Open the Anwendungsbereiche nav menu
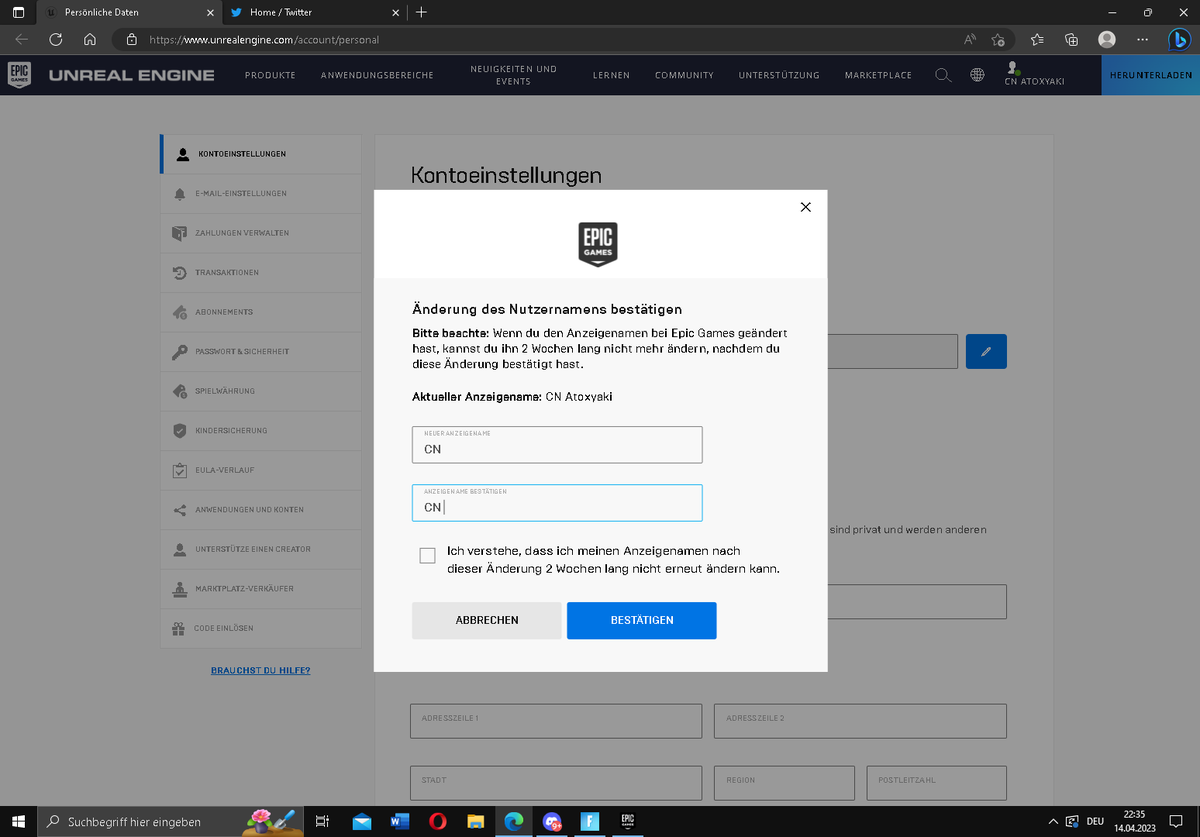This screenshot has height=837, width=1200. click(x=377, y=75)
